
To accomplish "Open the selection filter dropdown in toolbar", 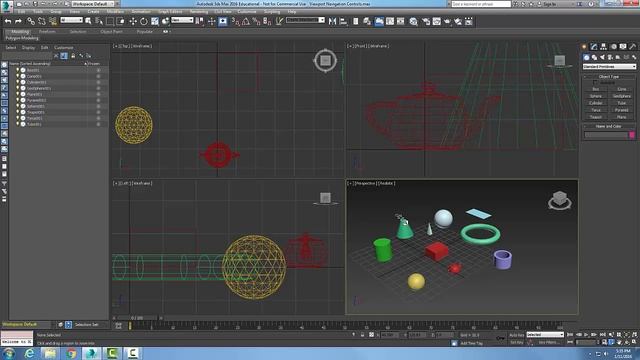I will (71, 20).
